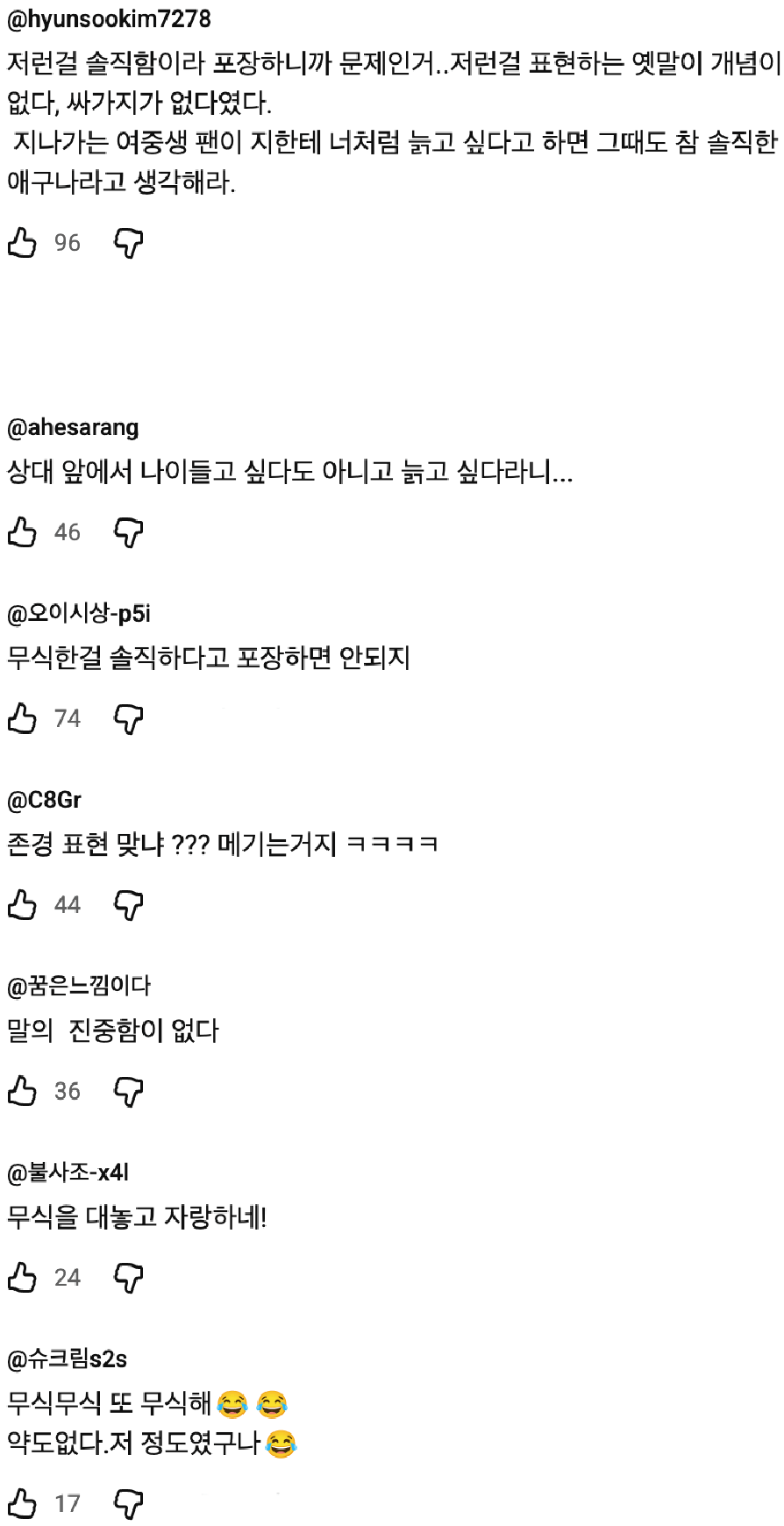Dislike the comment by @ahesarang
Screen dimensions: 784x1526
click(129, 532)
